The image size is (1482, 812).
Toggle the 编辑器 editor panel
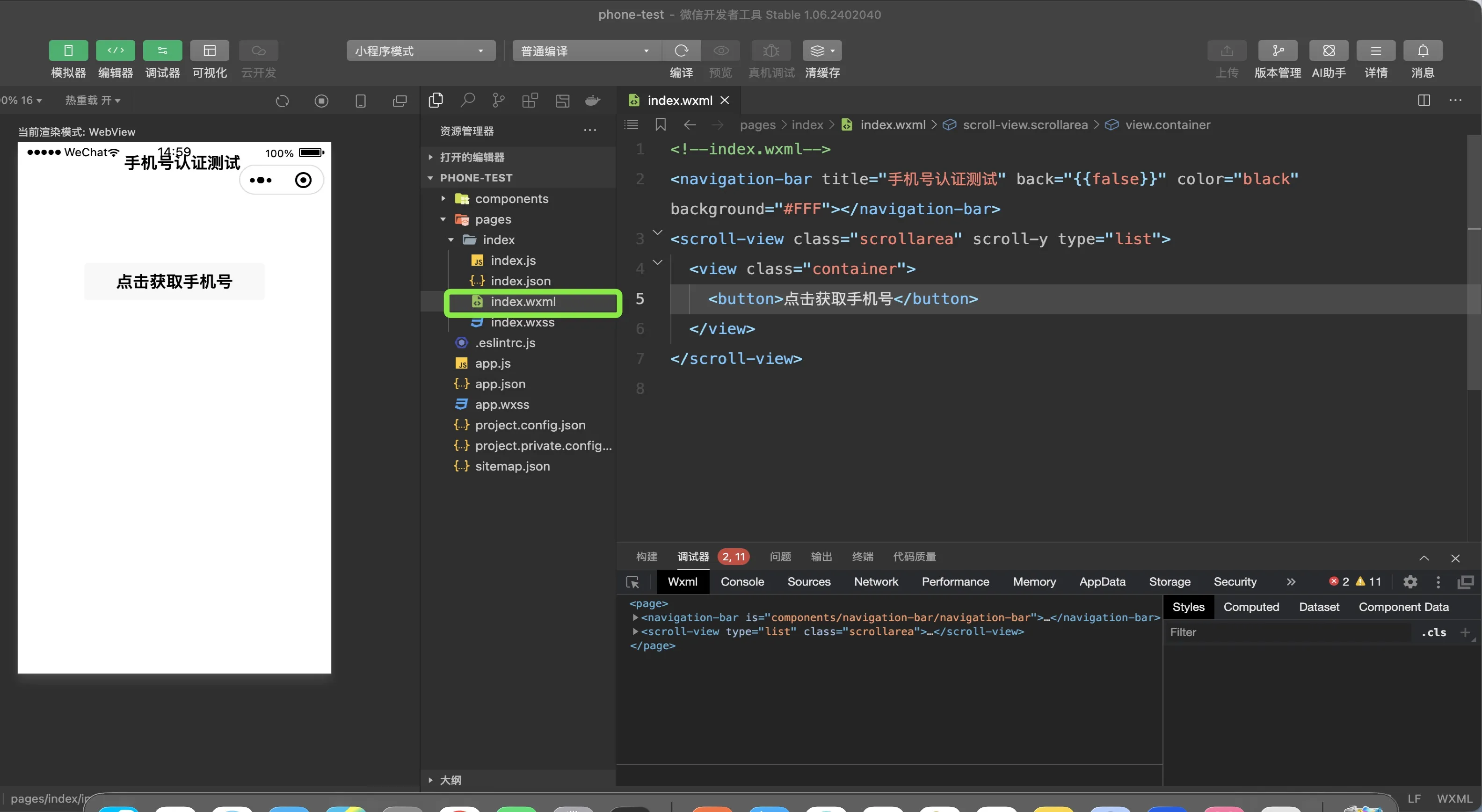pos(115,51)
